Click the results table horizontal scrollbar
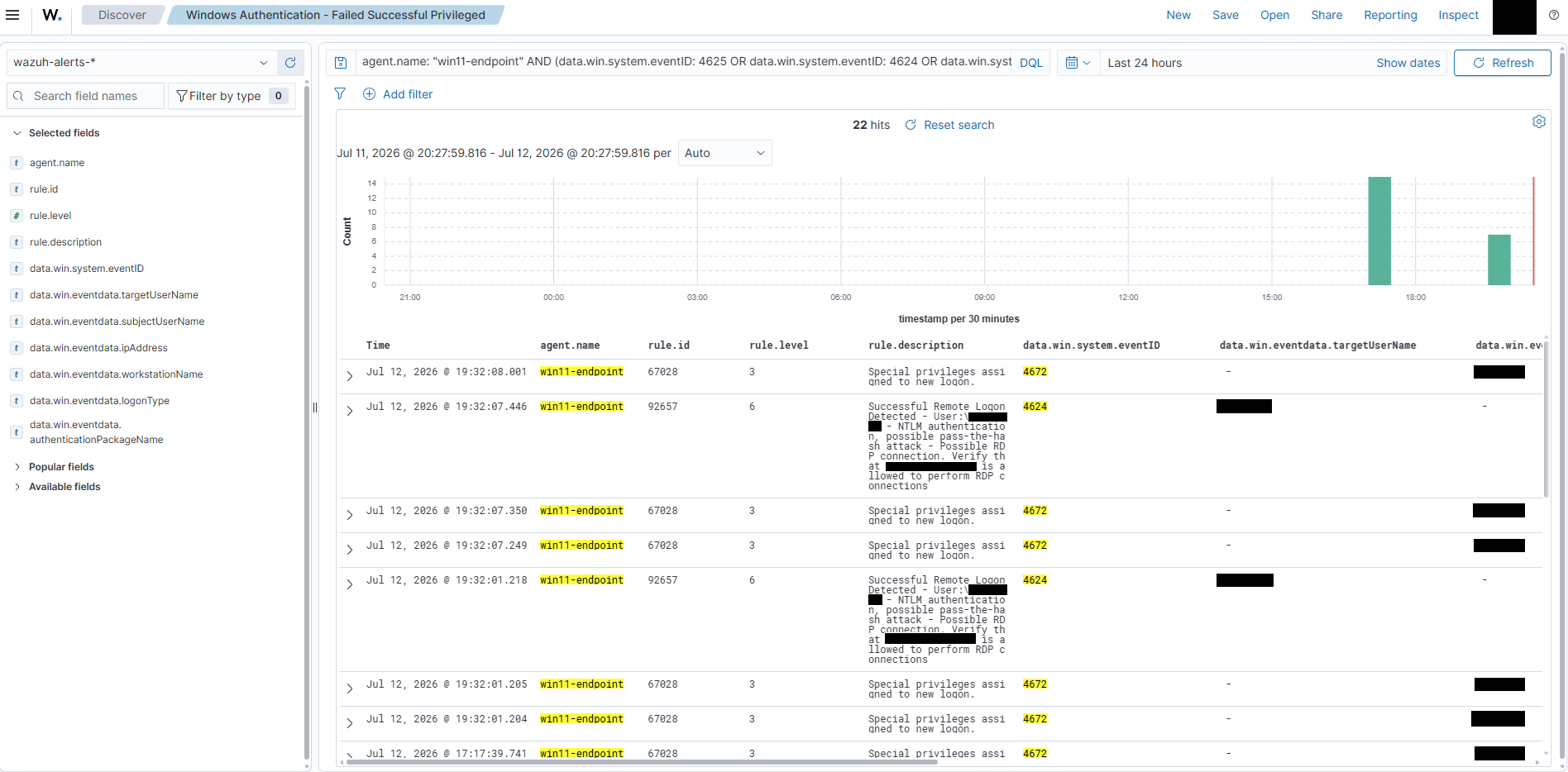 pos(642,762)
